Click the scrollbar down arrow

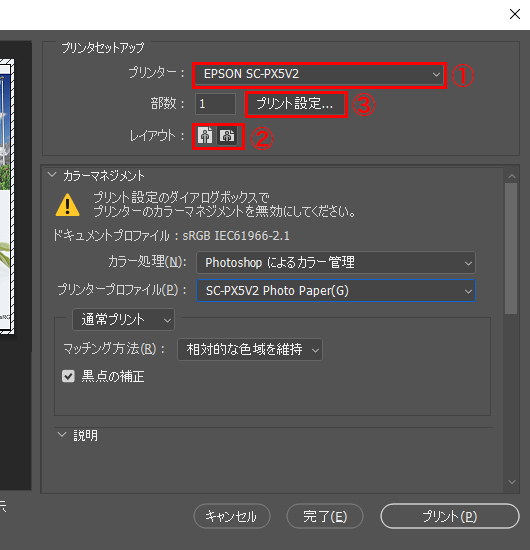point(512,482)
